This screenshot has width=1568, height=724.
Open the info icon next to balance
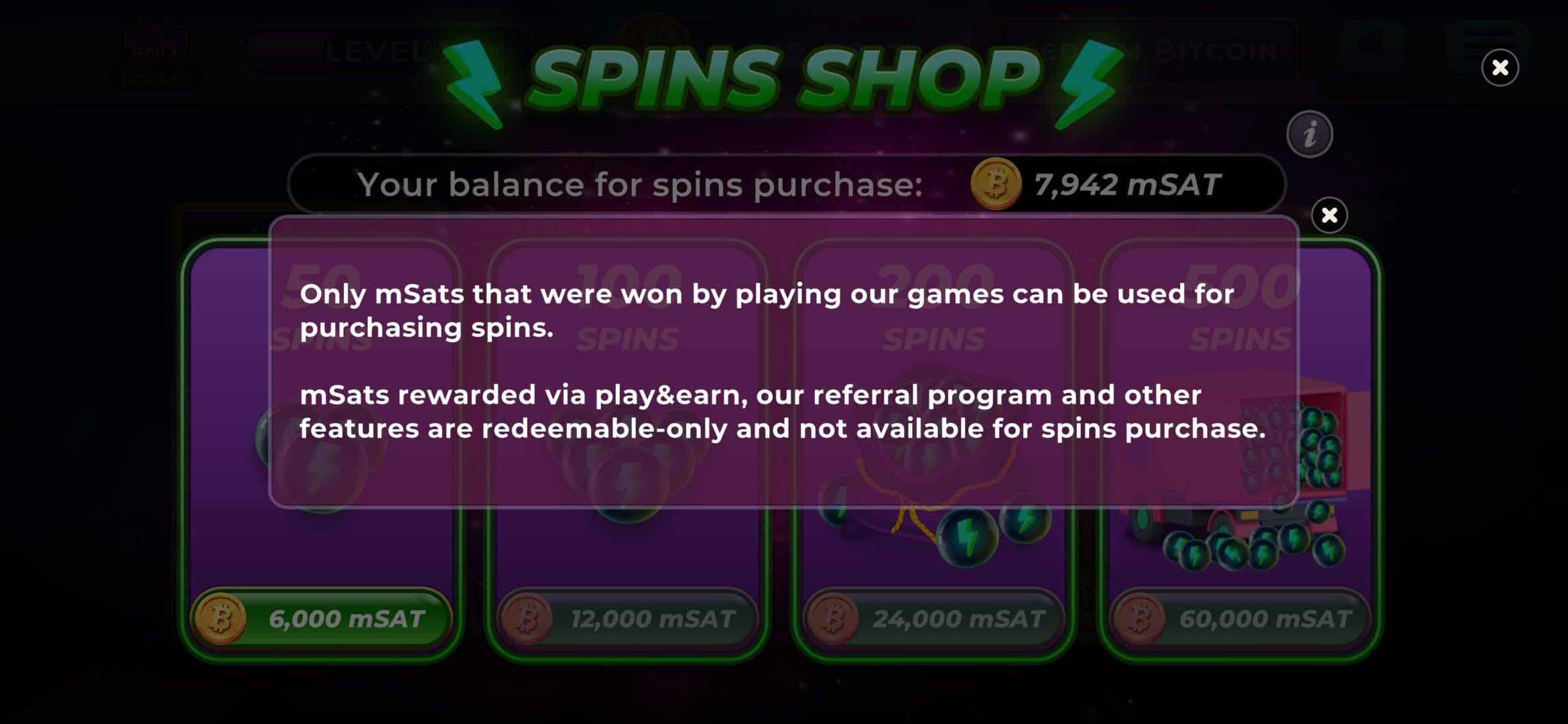click(x=1310, y=134)
